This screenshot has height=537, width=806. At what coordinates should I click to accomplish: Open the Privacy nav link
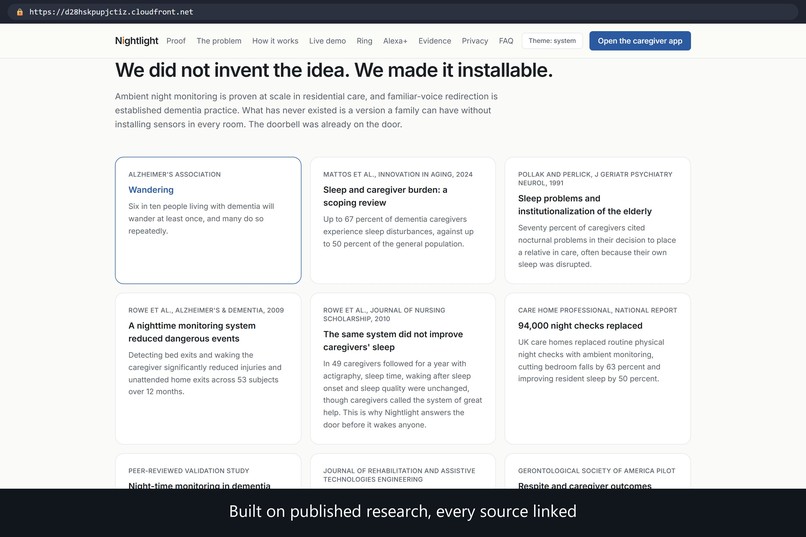click(x=475, y=41)
